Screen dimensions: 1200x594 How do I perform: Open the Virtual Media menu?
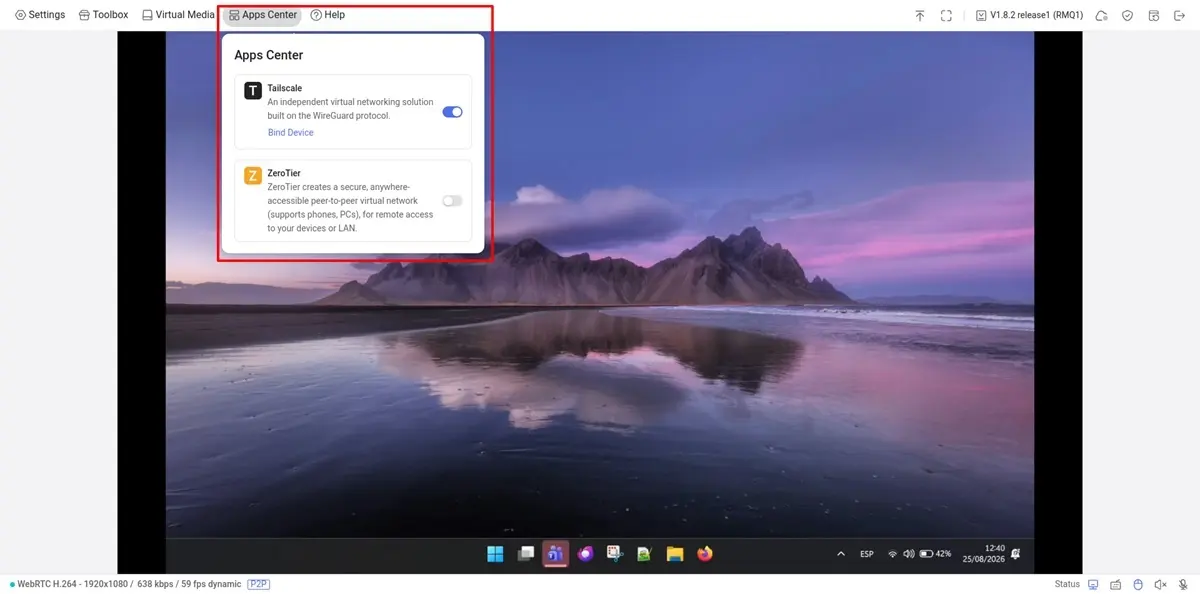coord(178,15)
